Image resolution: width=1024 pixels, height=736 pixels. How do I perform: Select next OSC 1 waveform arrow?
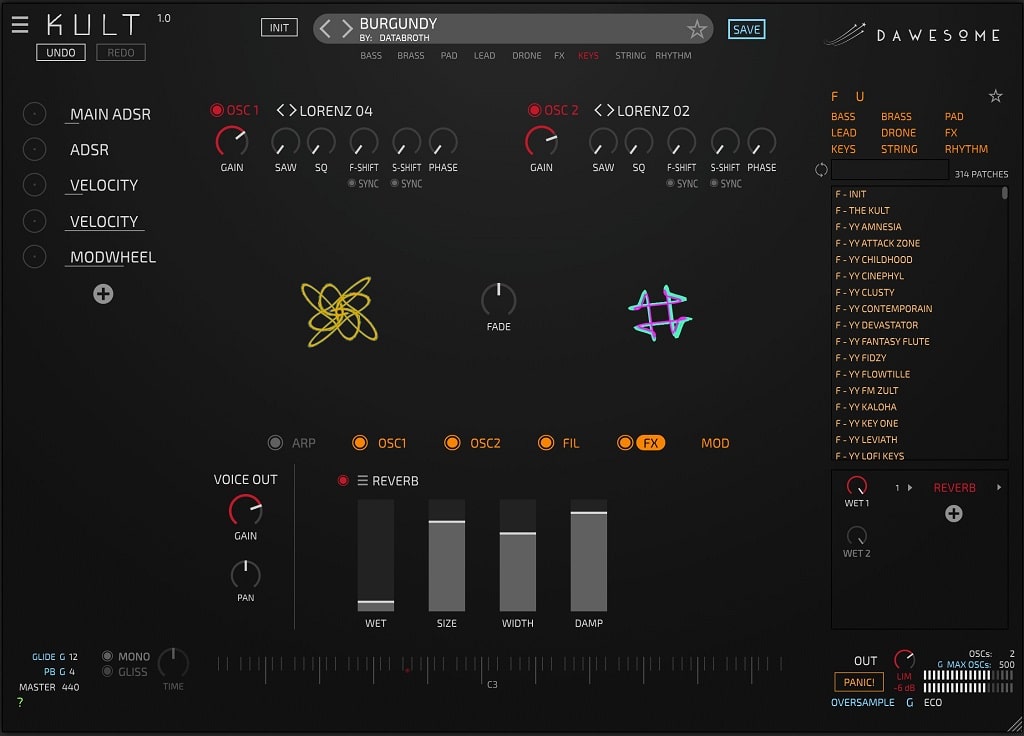point(293,110)
